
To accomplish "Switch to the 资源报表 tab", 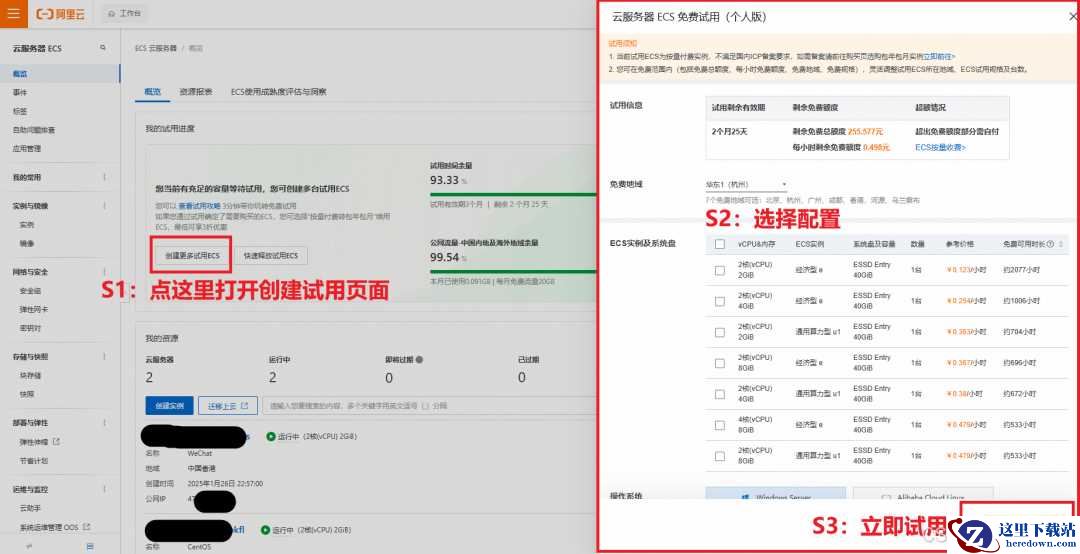I will [x=196, y=92].
